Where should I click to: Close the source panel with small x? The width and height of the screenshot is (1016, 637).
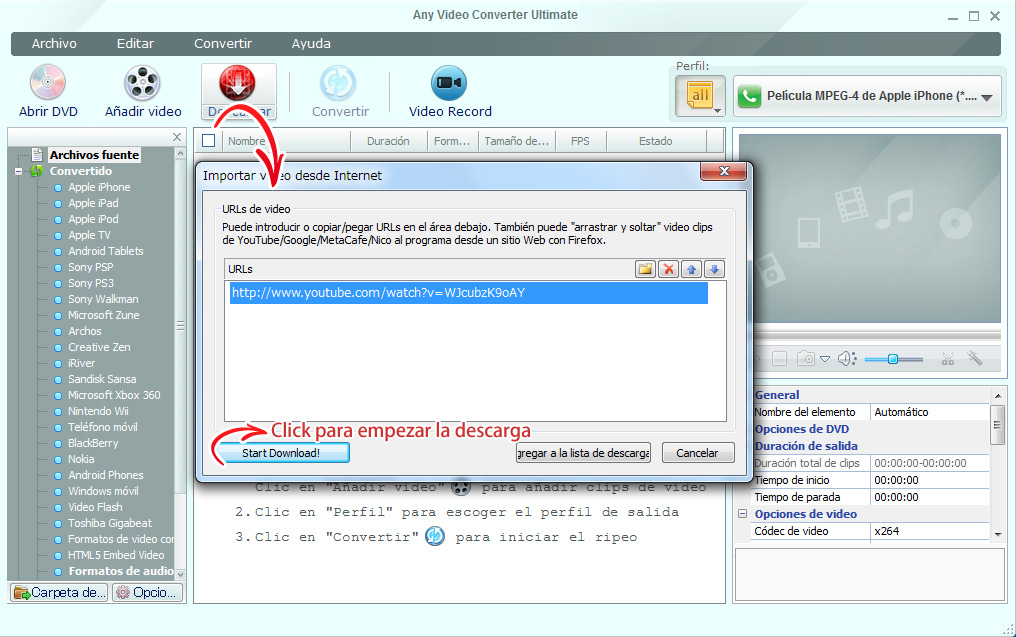point(177,137)
